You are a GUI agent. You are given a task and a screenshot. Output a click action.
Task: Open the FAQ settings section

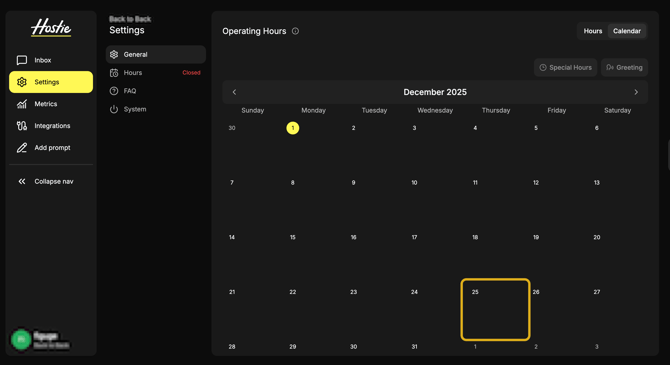156,91
